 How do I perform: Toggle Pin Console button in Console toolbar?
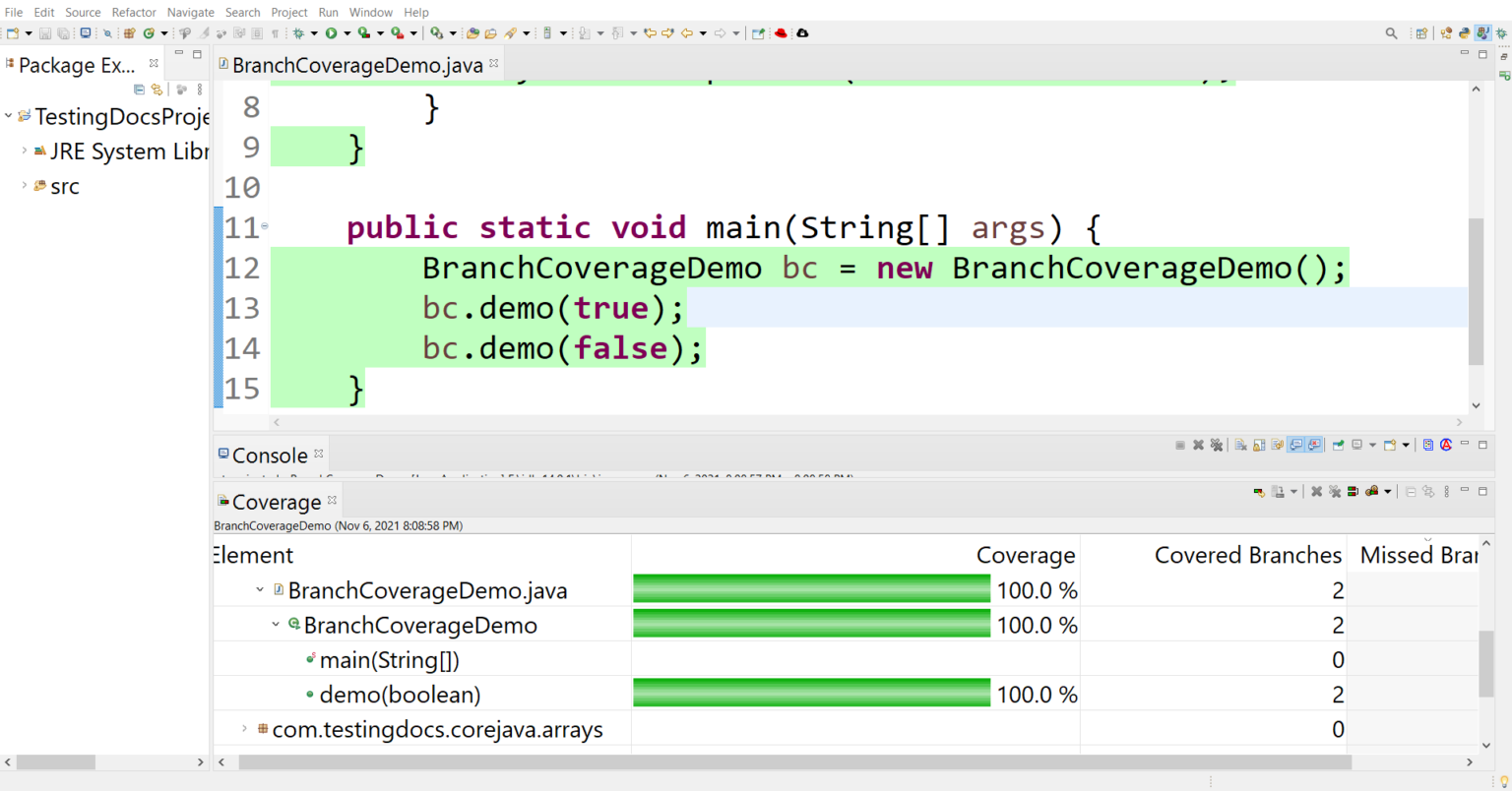click(1339, 445)
